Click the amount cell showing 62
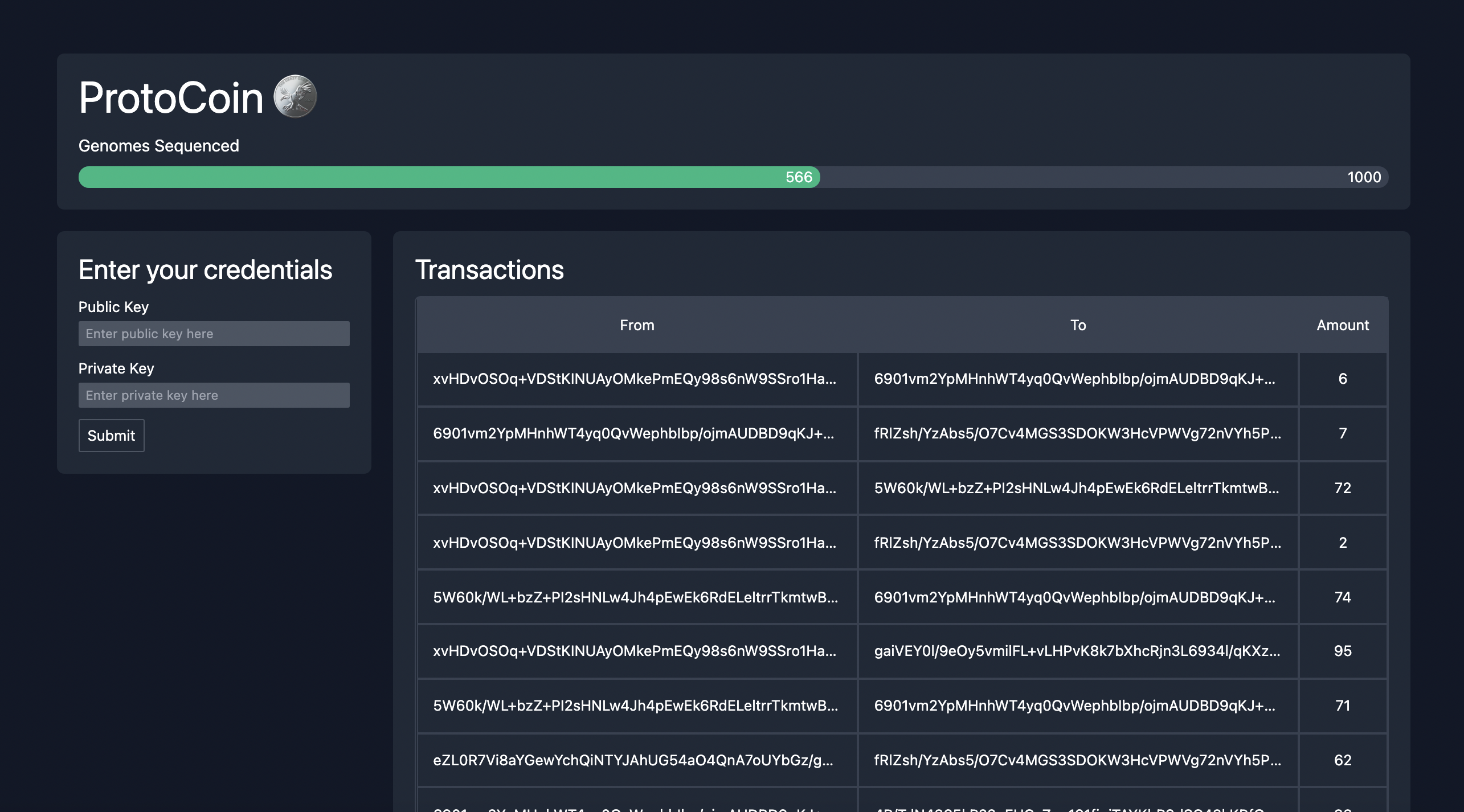The width and height of the screenshot is (1464, 812). click(1342, 760)
